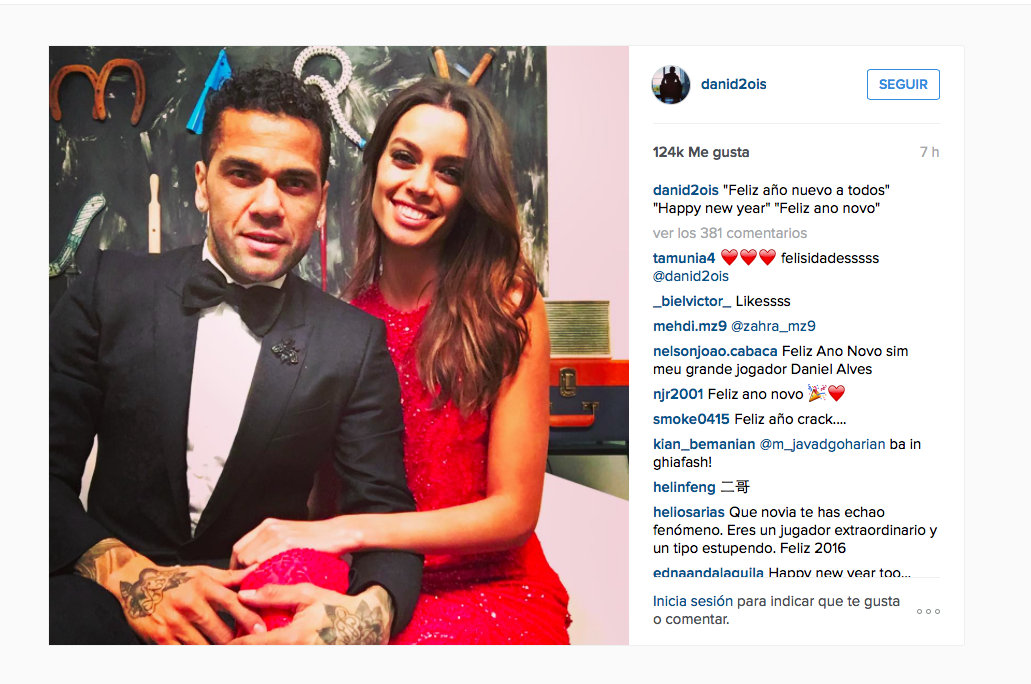Viewport: 1031px width, 684px height.
Task: Open tamunia4 commenter profile
Action: tap(684, 258)
